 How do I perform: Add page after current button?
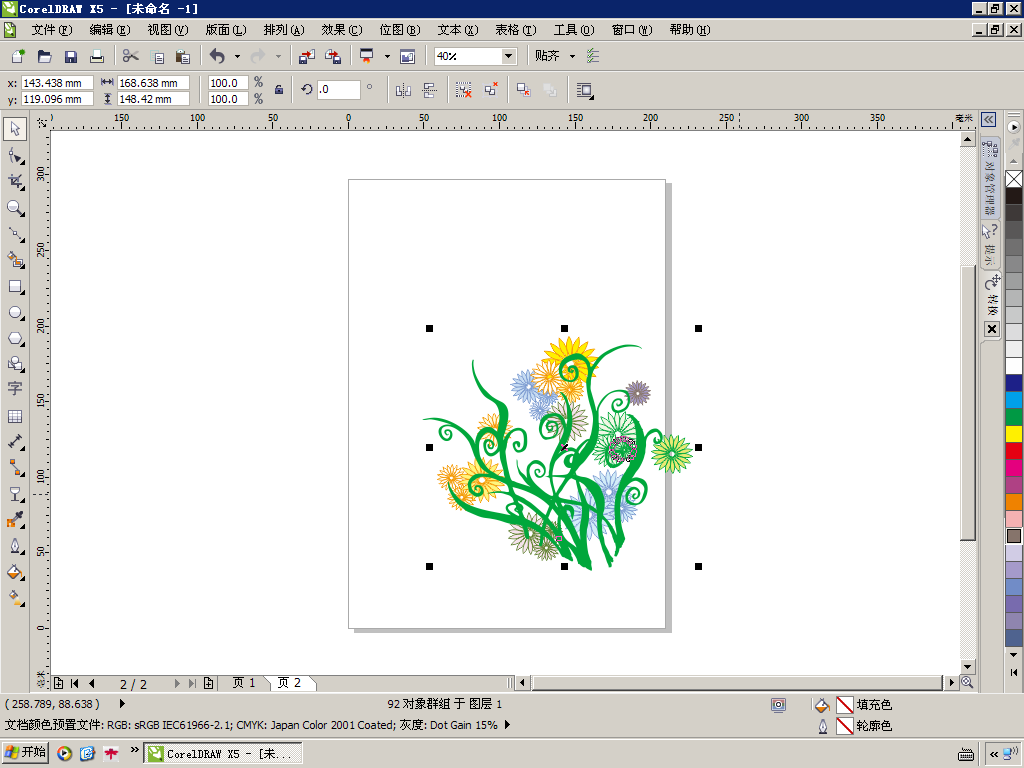click(208, 684)
